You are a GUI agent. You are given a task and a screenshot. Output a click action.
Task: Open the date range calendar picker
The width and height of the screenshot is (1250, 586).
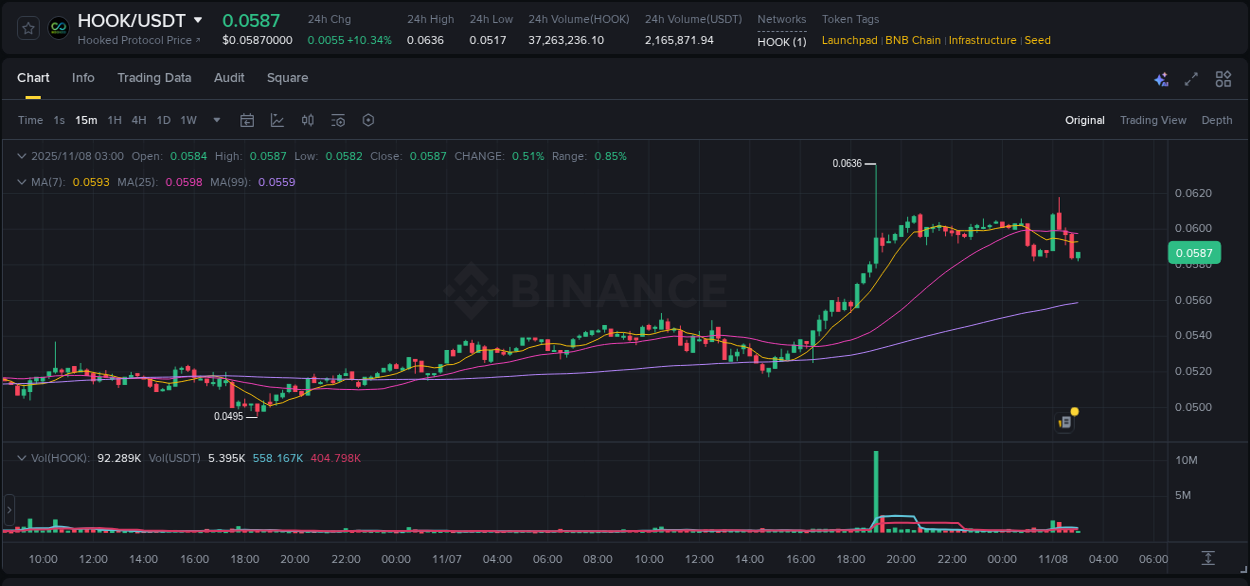coord(247,119)
